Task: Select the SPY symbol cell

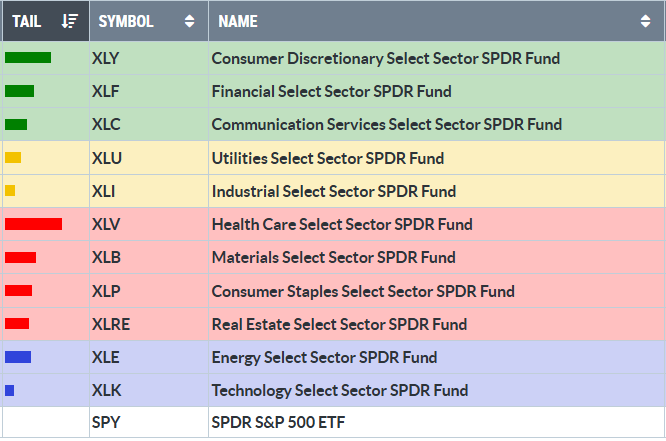Action: tap(105, 423)
